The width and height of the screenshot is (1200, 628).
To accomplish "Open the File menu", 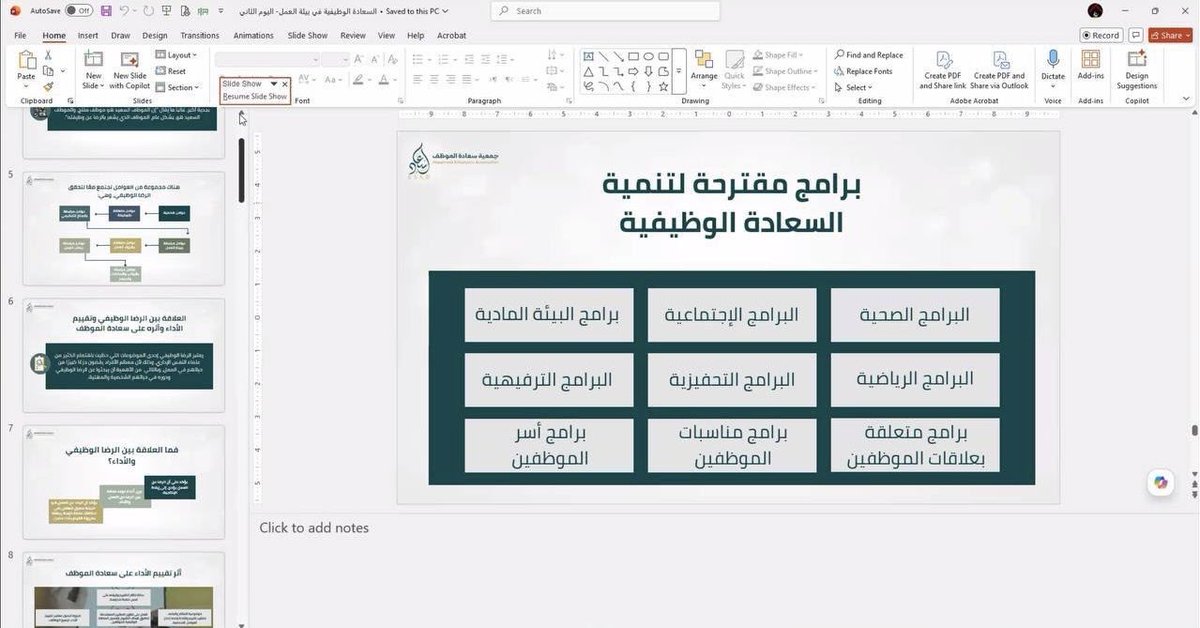I will click(20, 35).
